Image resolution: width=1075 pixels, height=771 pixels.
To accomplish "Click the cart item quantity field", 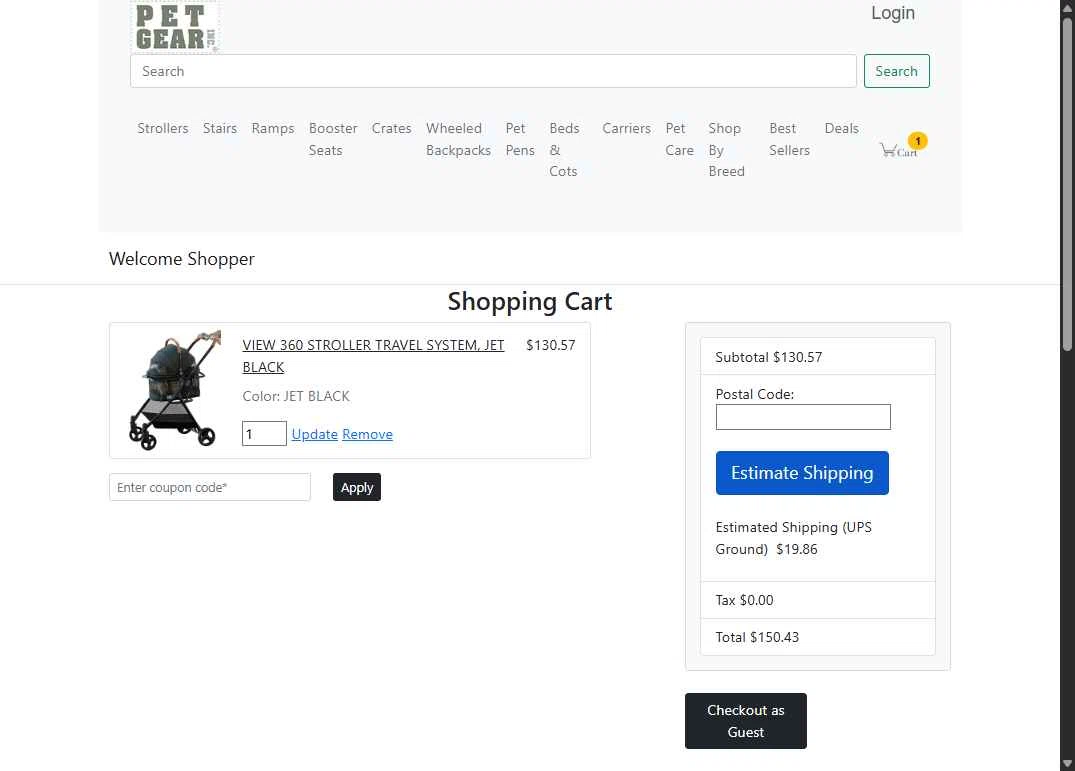I will click(x=264, y=434).
